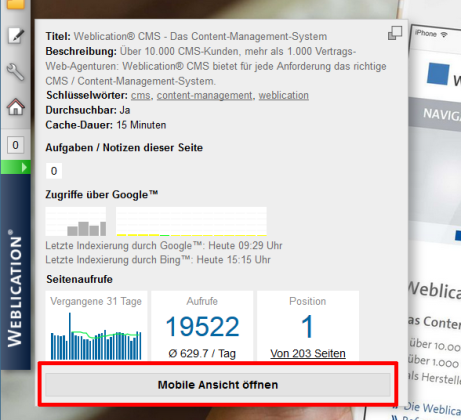Click the blue logo square in the iPhone preview

tap(438, 74)
